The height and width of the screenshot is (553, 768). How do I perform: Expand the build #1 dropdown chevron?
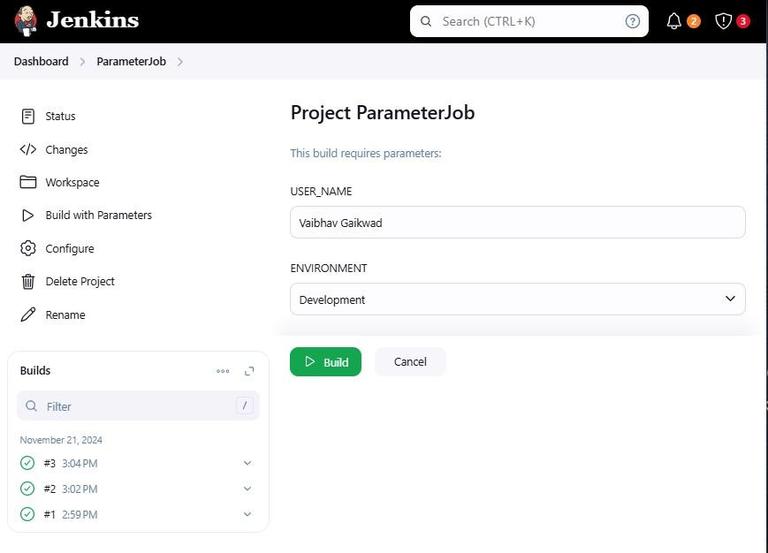[x=247, y=515]
